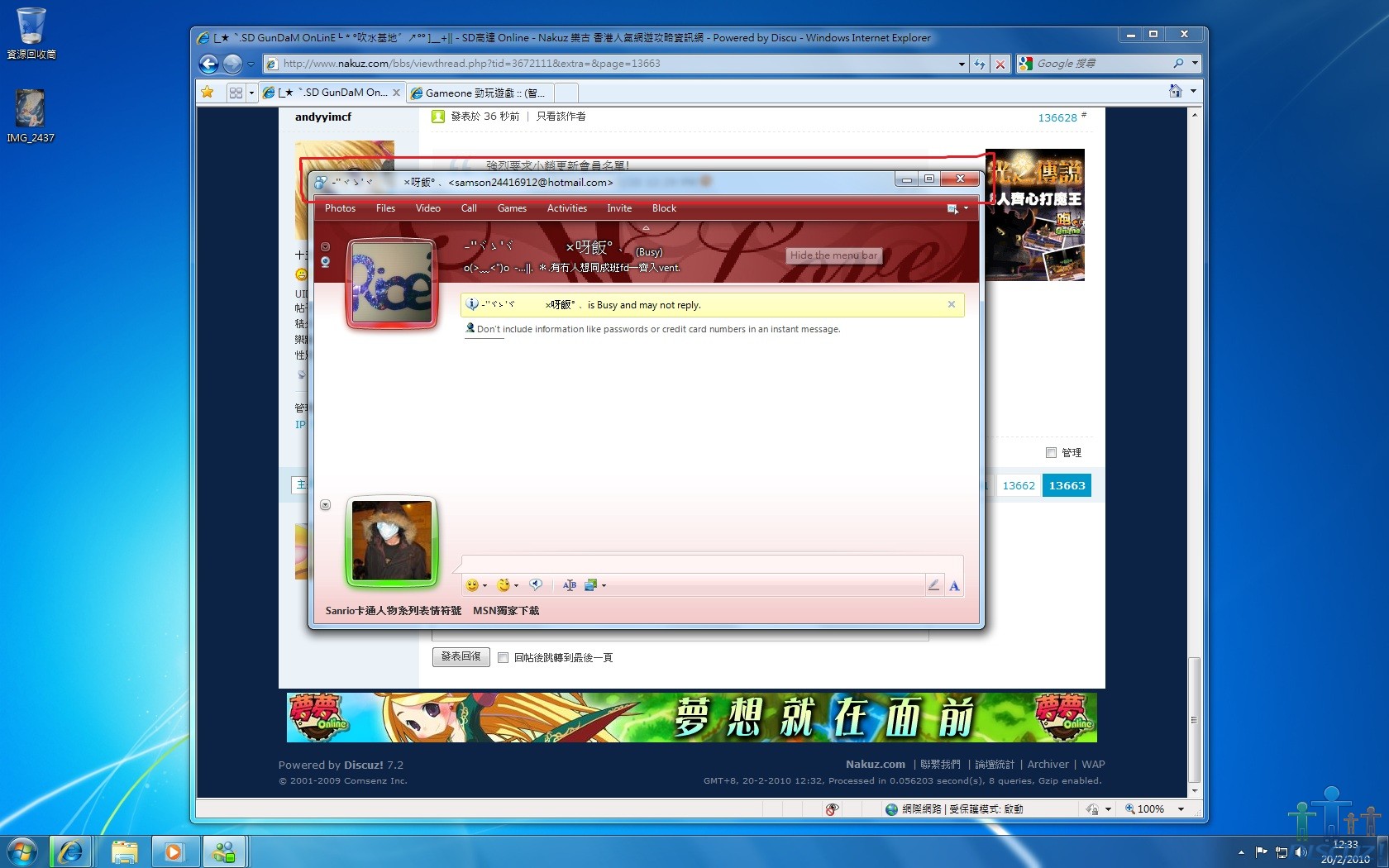Click the IE Home button icon
This screenshot has height=868, width=1389.
pos(1175,91)
